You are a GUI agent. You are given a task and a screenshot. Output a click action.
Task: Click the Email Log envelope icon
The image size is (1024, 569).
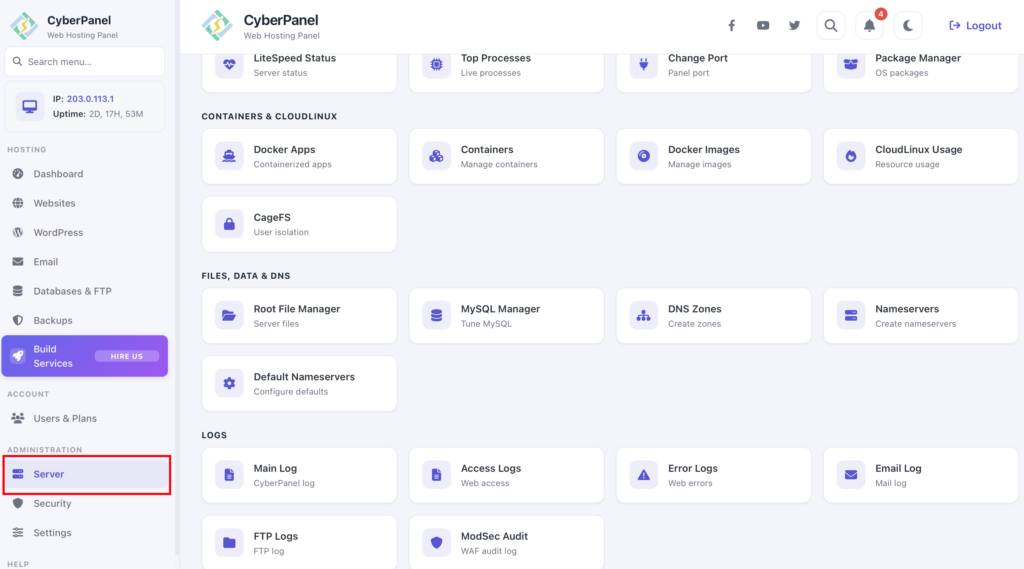(851, 475)
